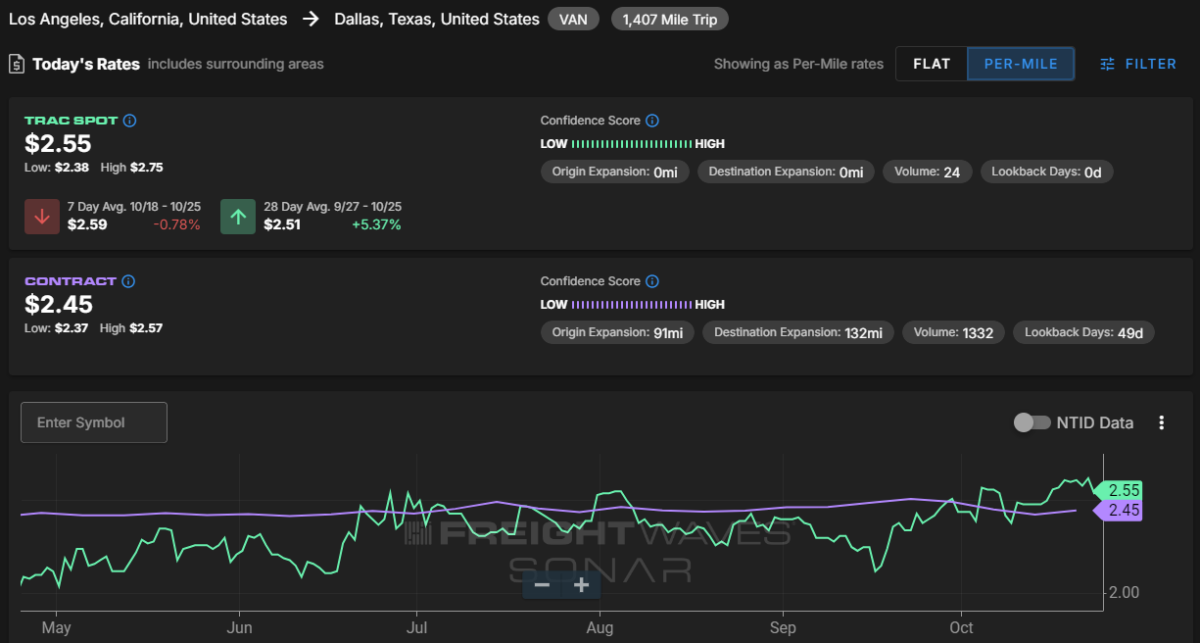Click info icon beside contract Confidence Score
Viewport: 1200px width, 643px height.
[652, 282]
